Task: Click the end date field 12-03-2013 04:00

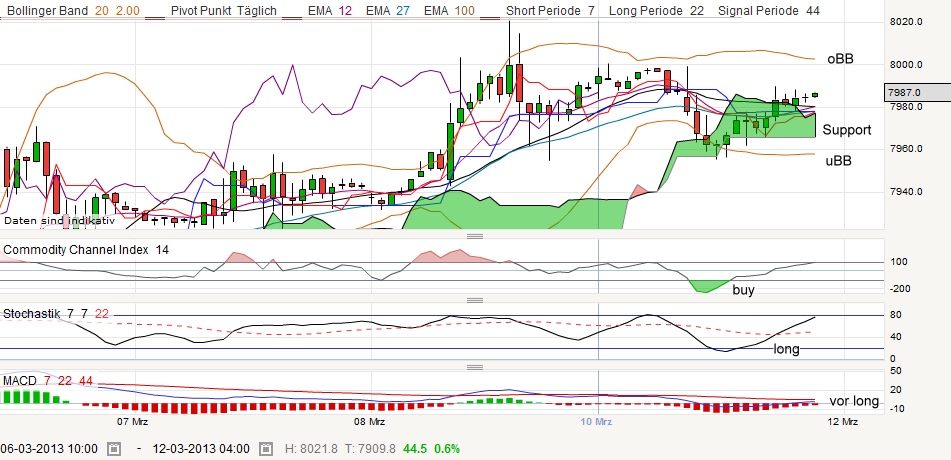Action: point(201,449)
